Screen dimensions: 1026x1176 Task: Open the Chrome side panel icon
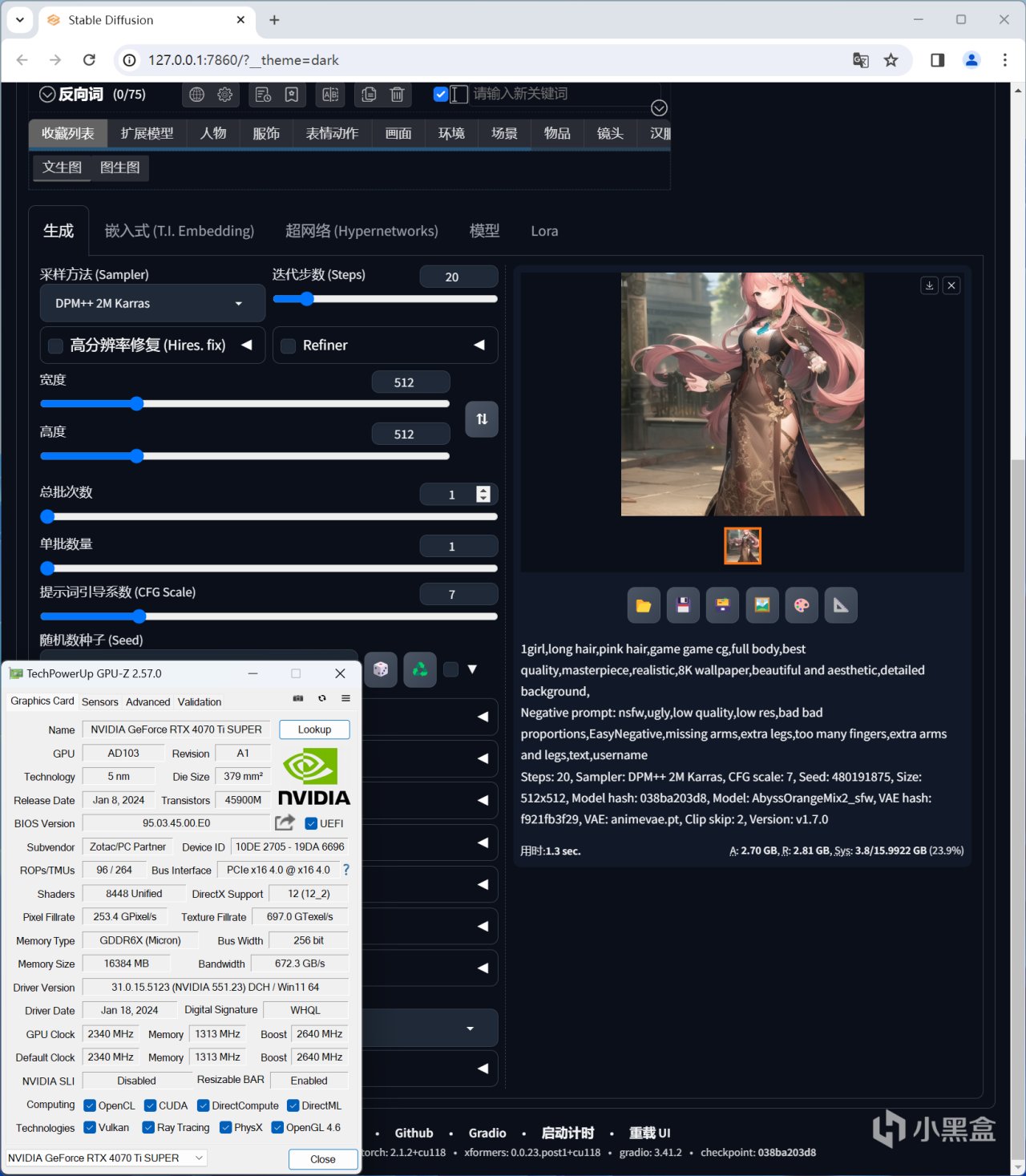(x=937, y=60)
